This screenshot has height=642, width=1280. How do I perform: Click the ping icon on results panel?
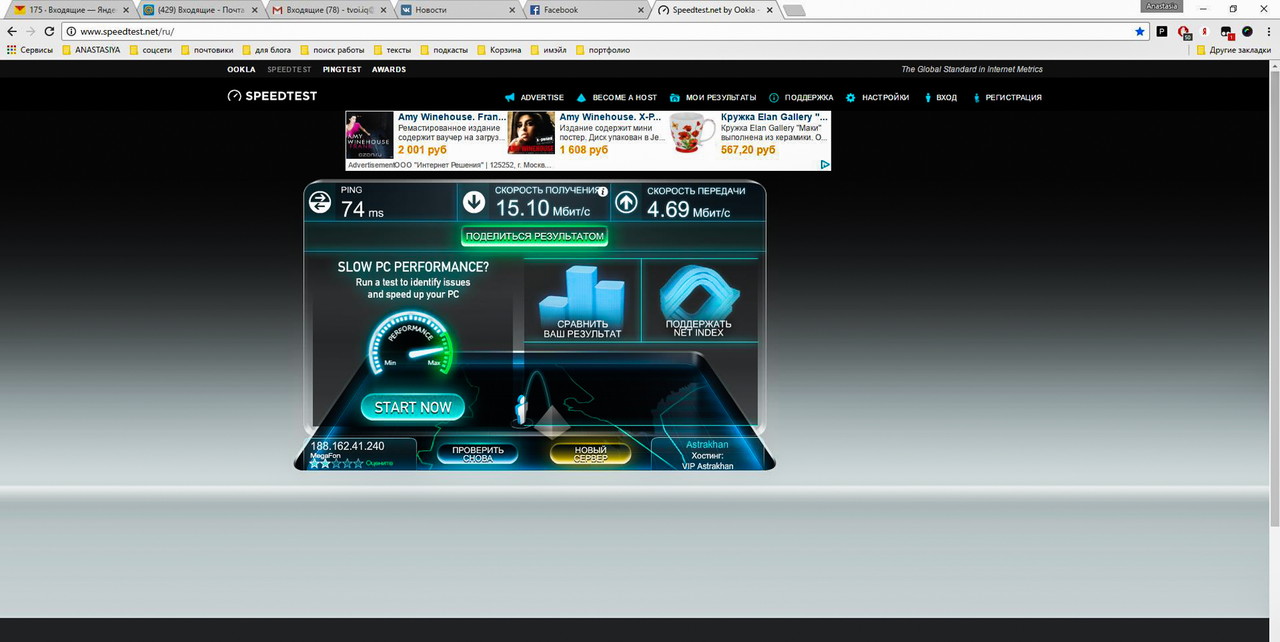coord(320,202)
